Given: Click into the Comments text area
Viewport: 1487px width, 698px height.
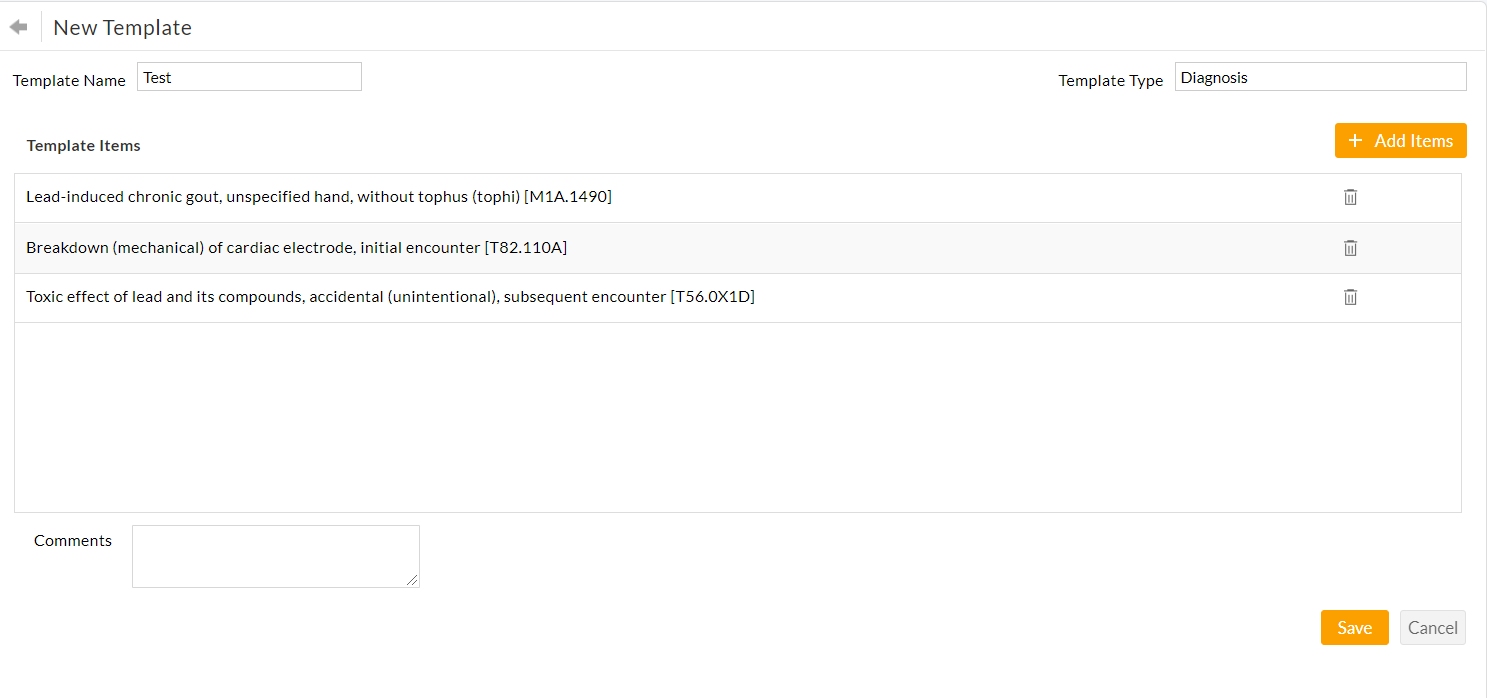Looking at the screenshot, I should (x=275, y=556).
